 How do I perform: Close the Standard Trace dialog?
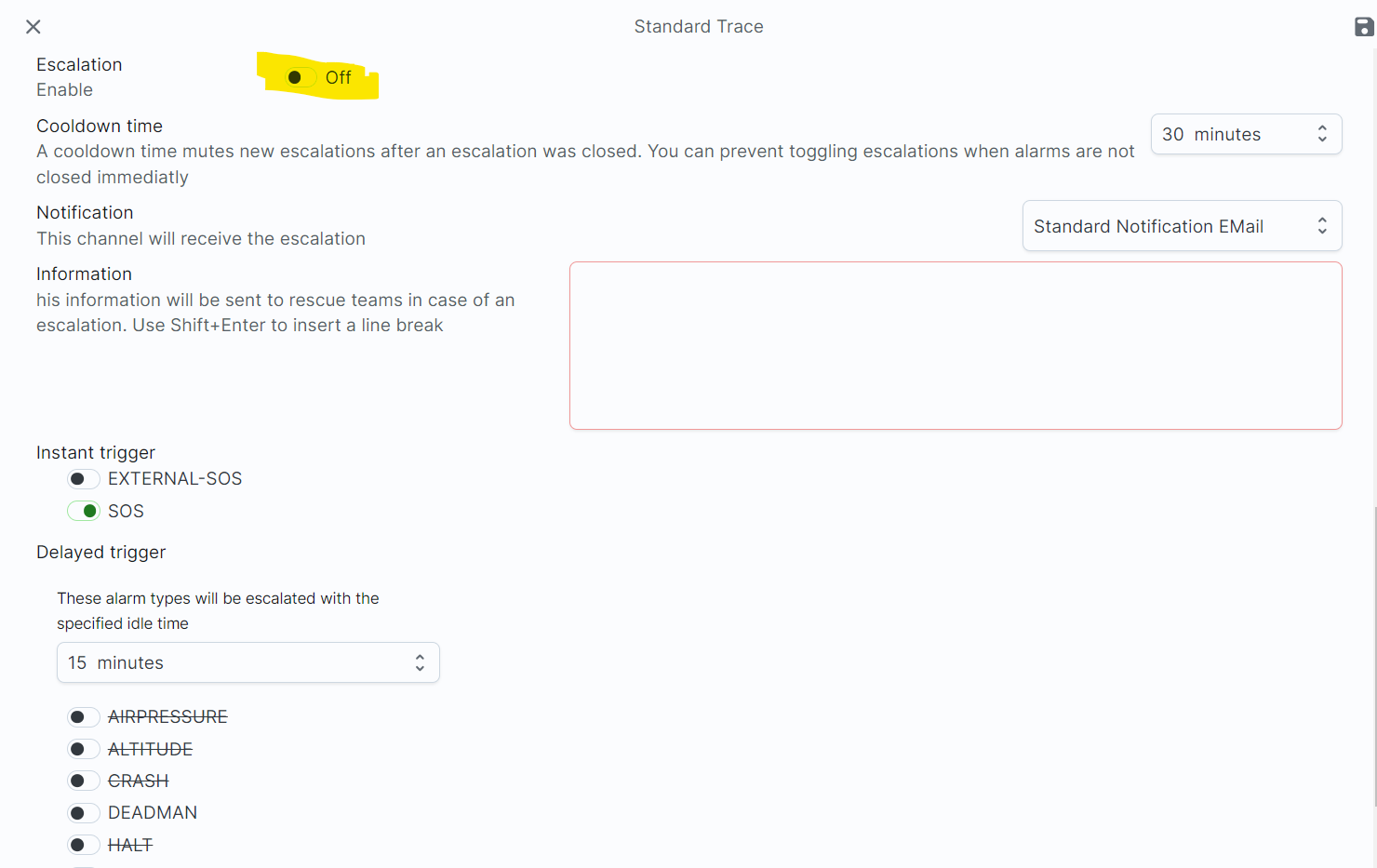pyautogui.click(x=33, y=27)
